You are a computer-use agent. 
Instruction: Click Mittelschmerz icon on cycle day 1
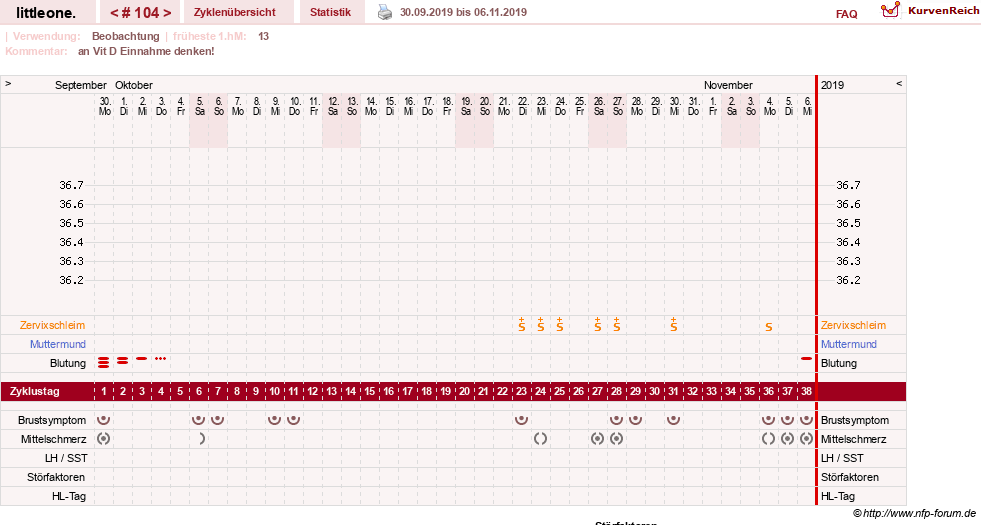tap(104, 439)
